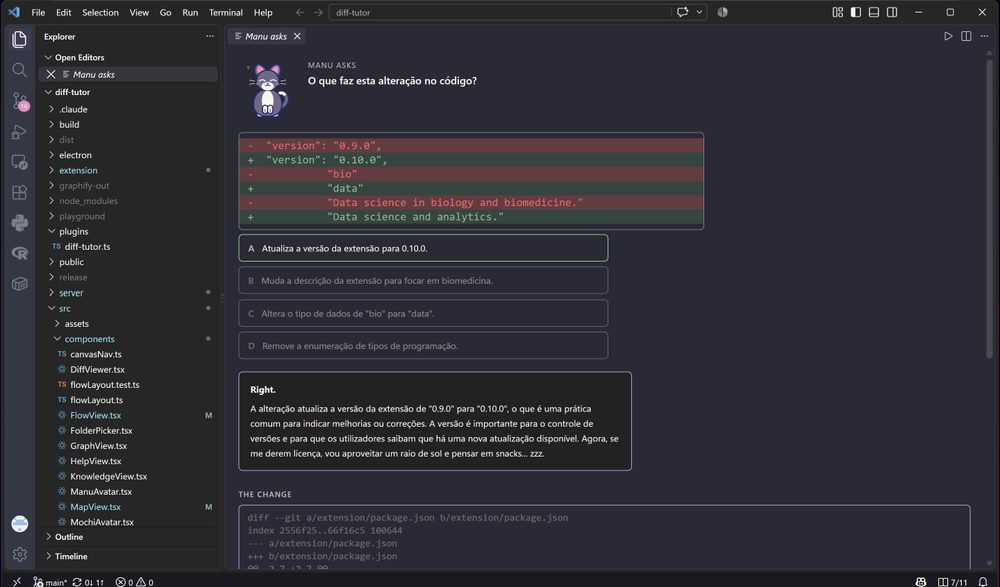The image size is (1000, 587).
Task: Open the Extensions view
Action: pyautogui.click(x=19, y=192)
